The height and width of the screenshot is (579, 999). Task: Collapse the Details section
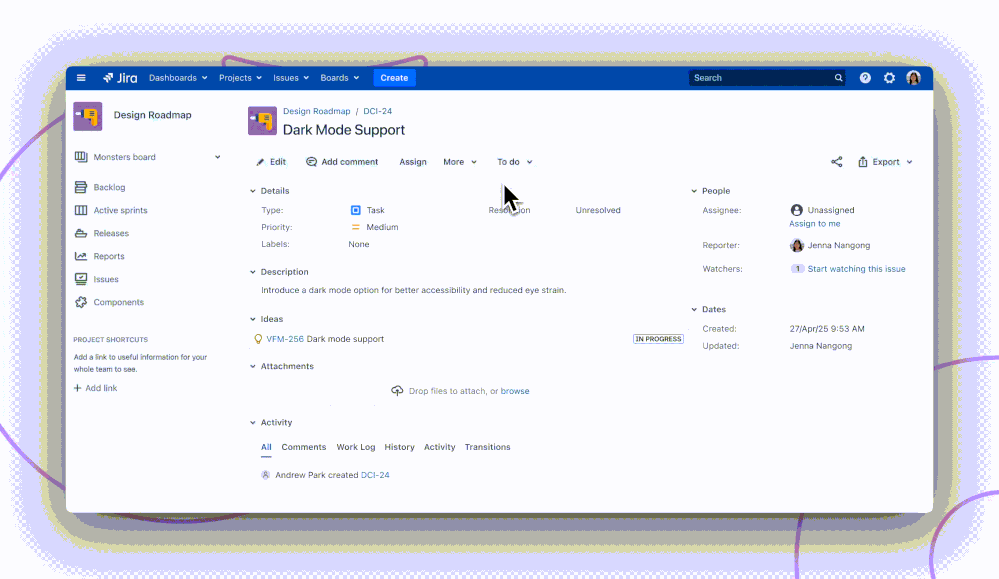(x=252, y=190)
